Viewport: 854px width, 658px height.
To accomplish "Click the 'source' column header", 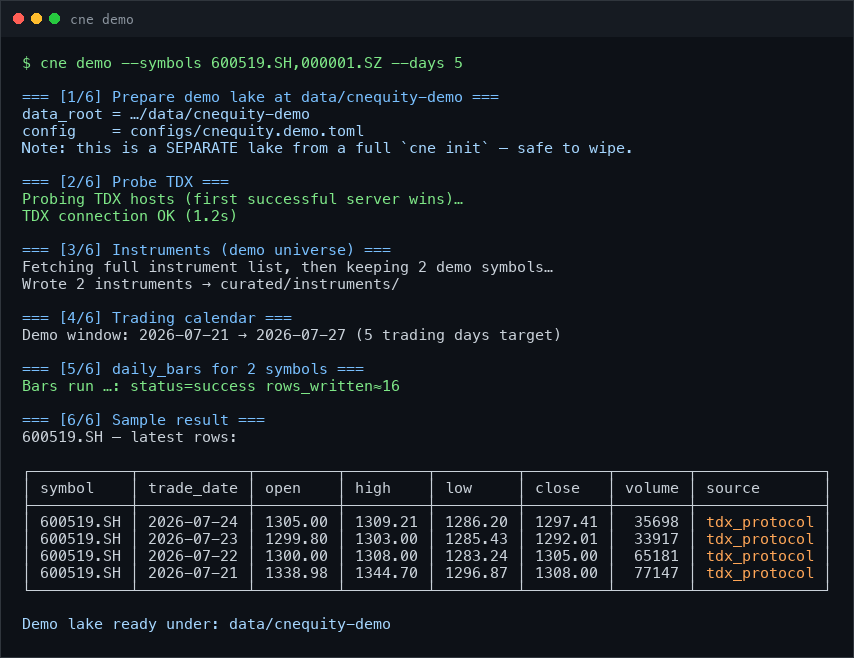I will coord(733,488).
